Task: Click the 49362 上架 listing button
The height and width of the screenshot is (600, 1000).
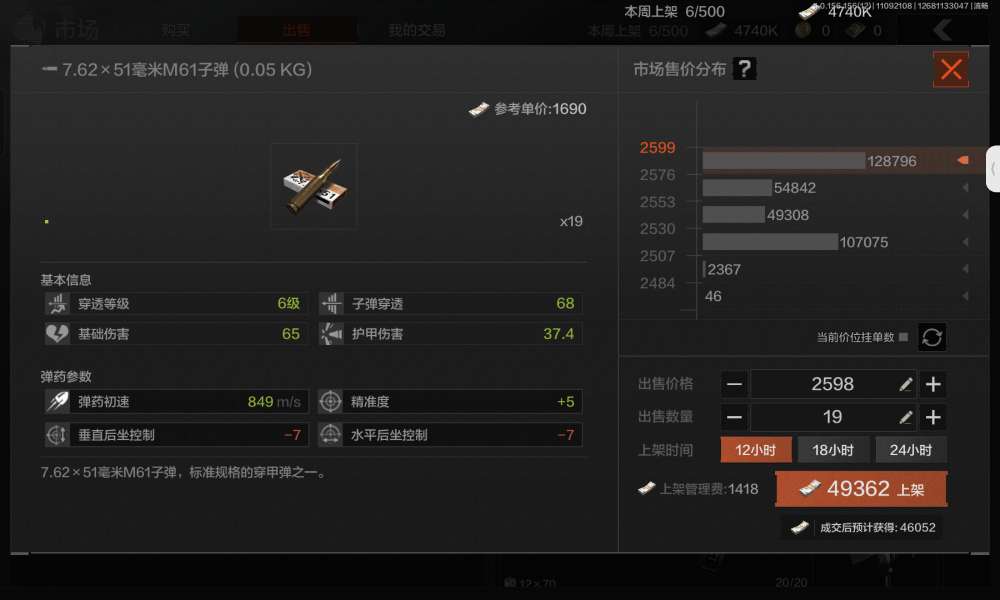Action: (861, 489)
